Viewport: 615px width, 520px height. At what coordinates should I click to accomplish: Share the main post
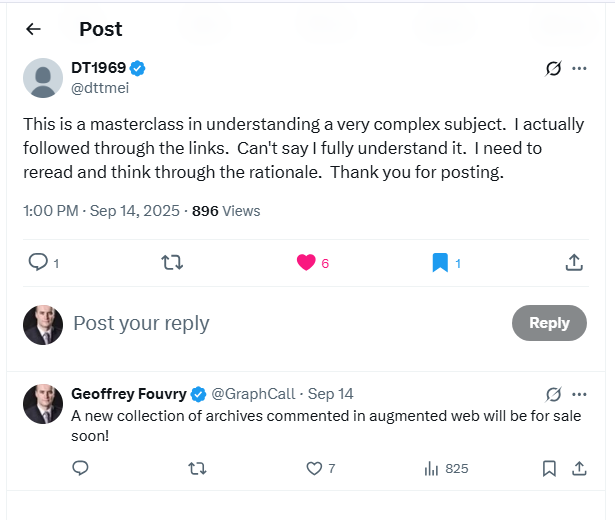coord(574,262)
